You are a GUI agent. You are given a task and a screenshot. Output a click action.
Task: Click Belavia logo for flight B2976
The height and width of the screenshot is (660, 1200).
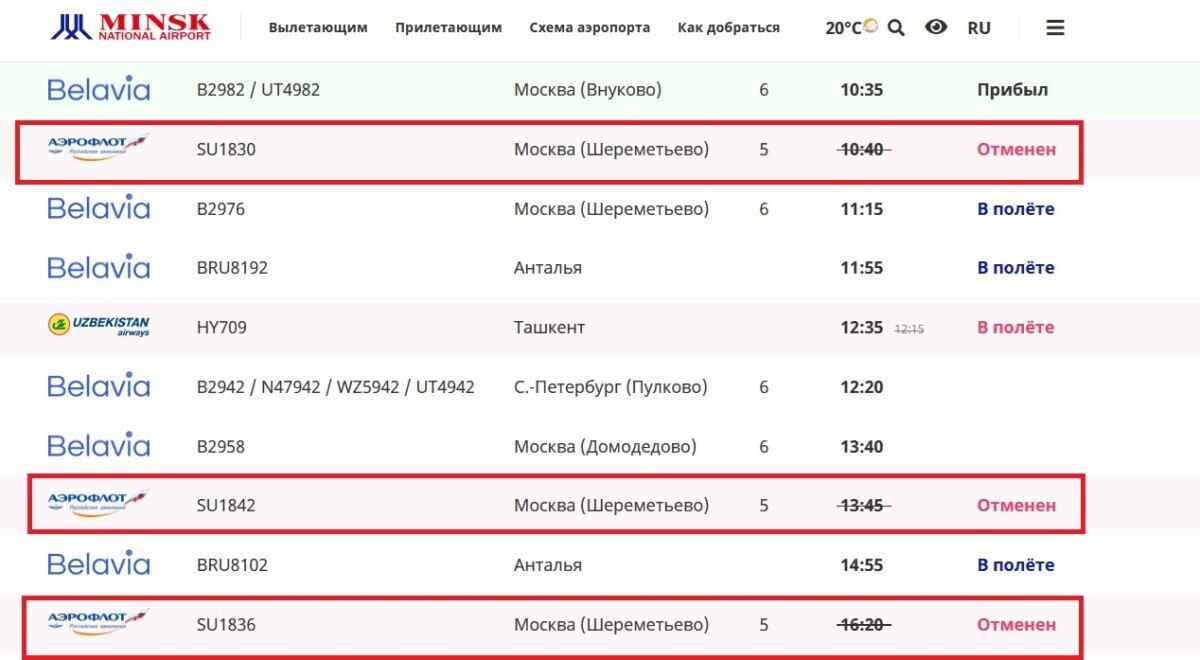pos(98,209)
